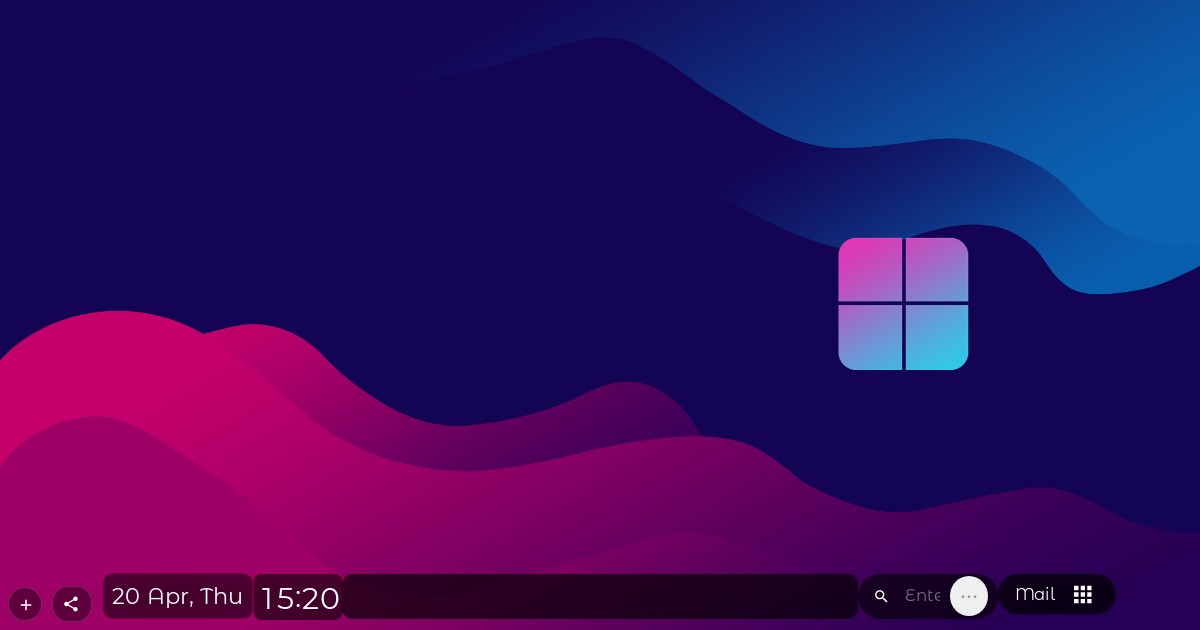Click the four-pane window logo on wallpaper

click(x=903, y=304)
